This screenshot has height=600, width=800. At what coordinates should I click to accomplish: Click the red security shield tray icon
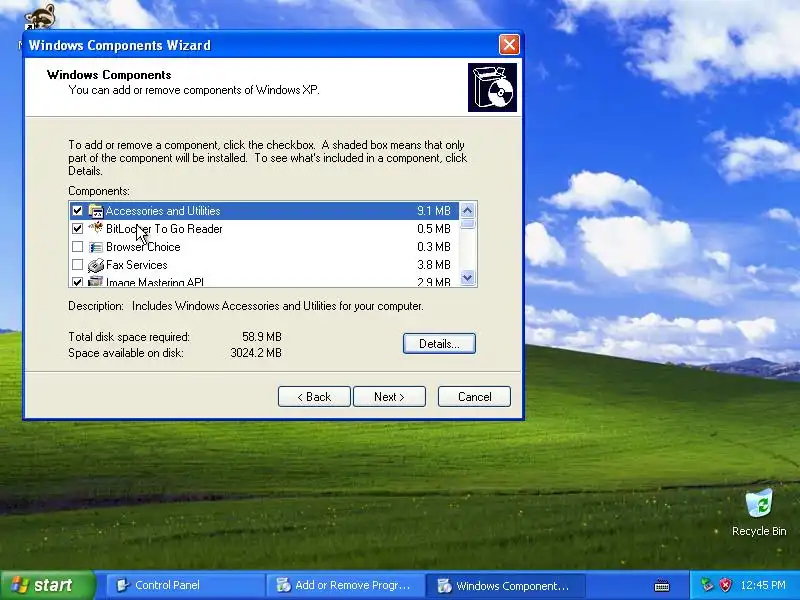pos(725,585)
